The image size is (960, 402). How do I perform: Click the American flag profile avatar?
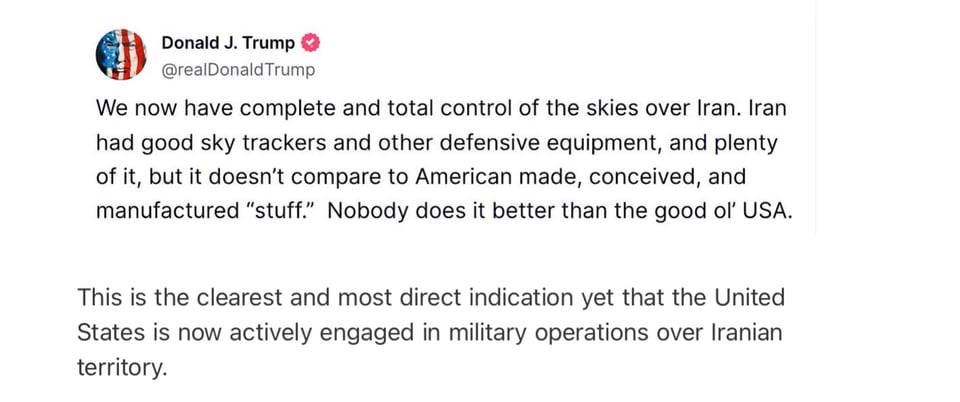[x=121, y=54]
